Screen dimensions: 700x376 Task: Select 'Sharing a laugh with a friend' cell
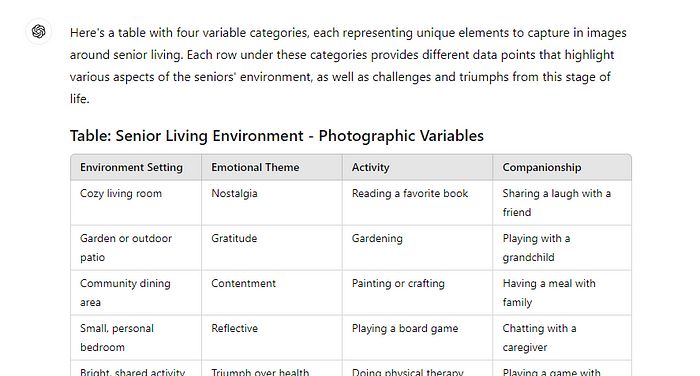click(x=562, y=203)
